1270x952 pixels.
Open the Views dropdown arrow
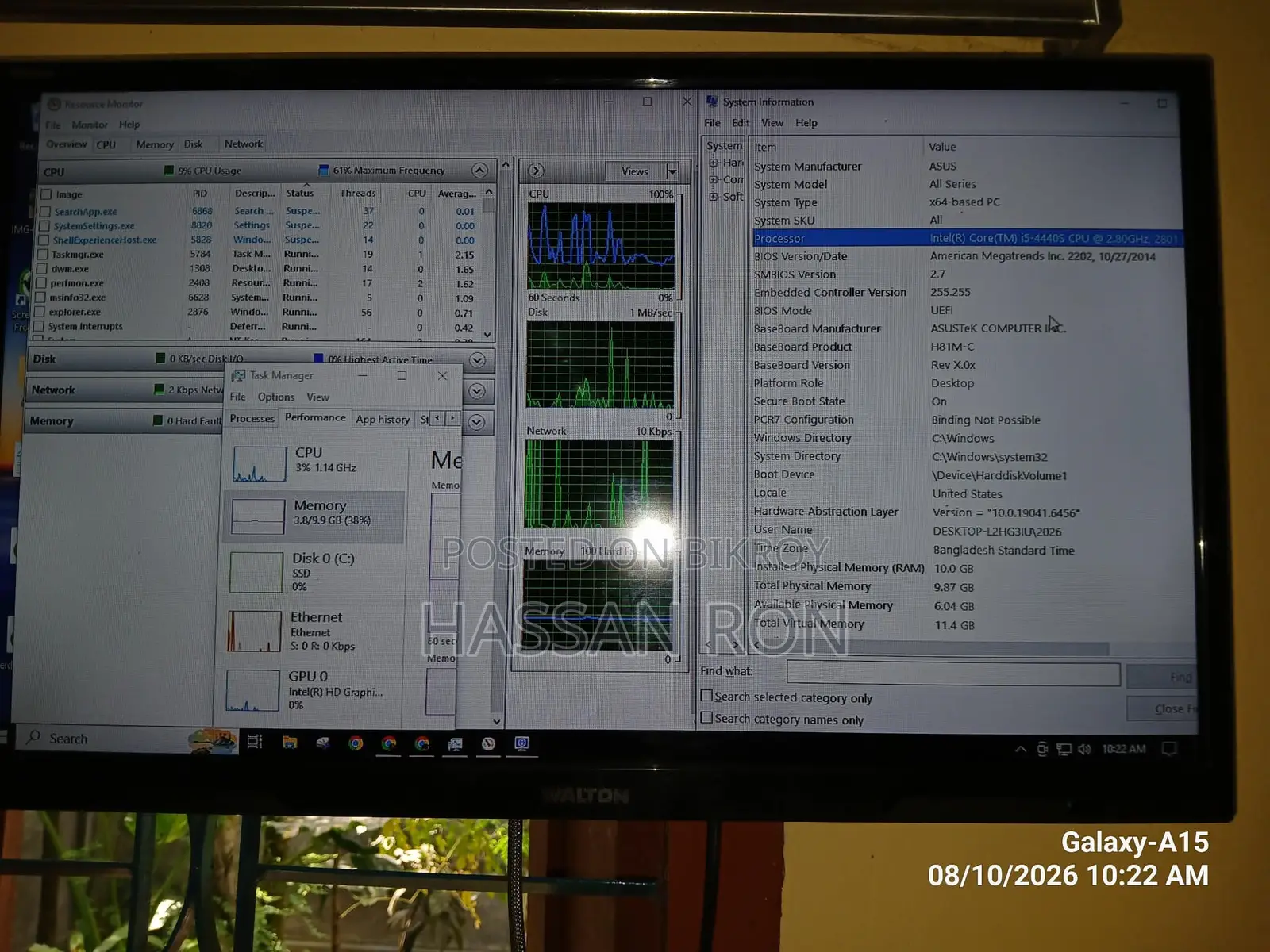point(672,171)
